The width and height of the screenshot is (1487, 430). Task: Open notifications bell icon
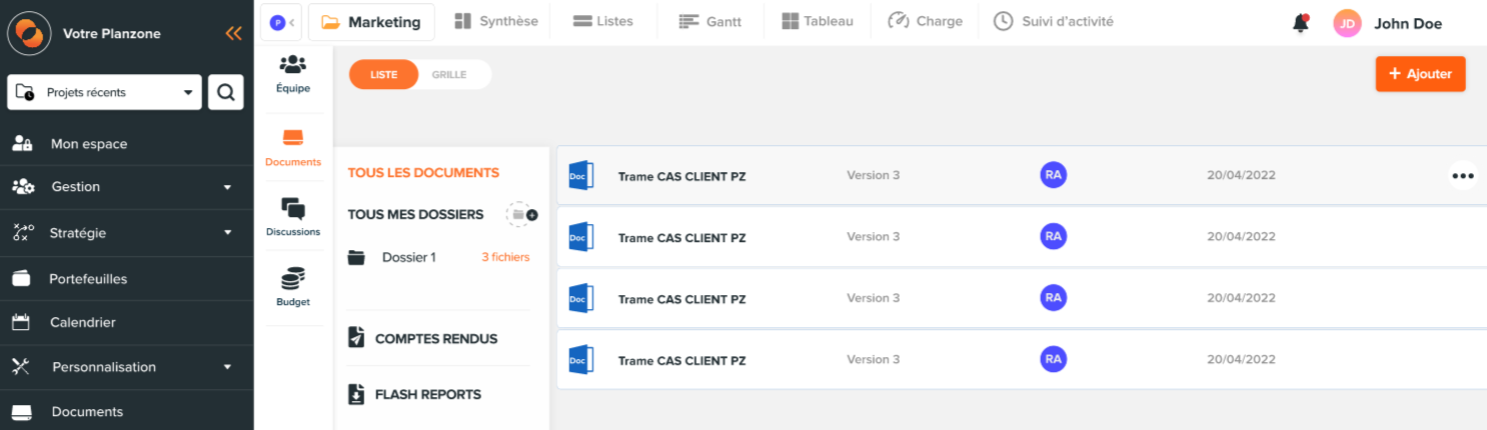click(x=1301, y=23)
